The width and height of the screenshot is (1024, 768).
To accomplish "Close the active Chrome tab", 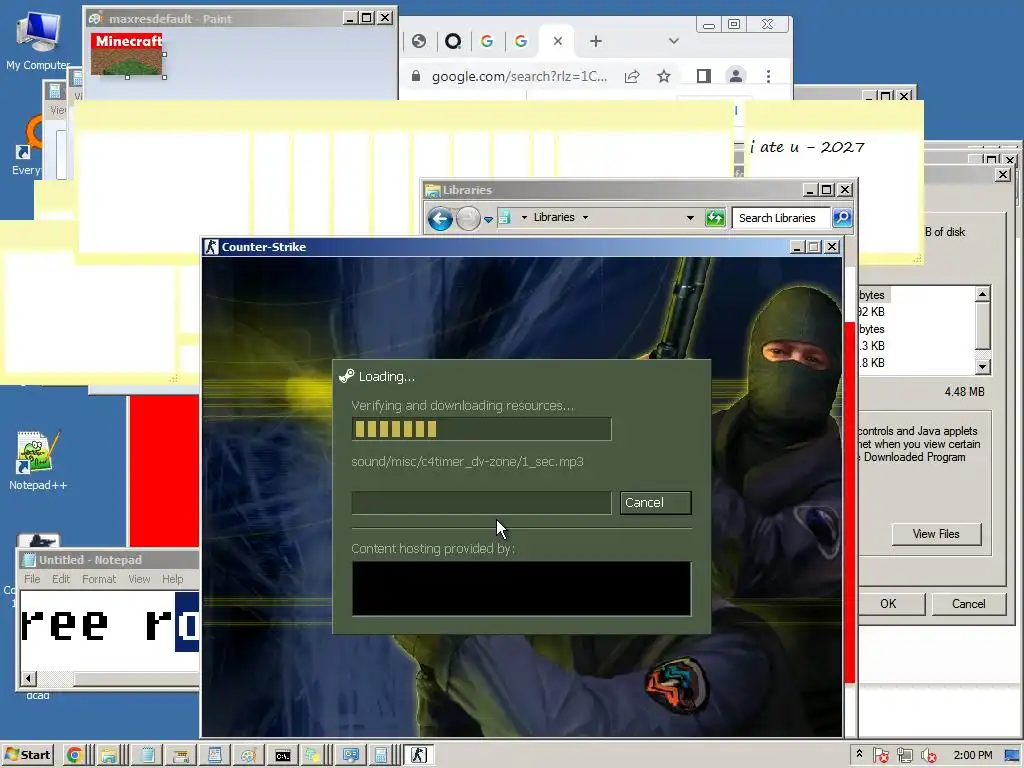I will tap(558, 41).
